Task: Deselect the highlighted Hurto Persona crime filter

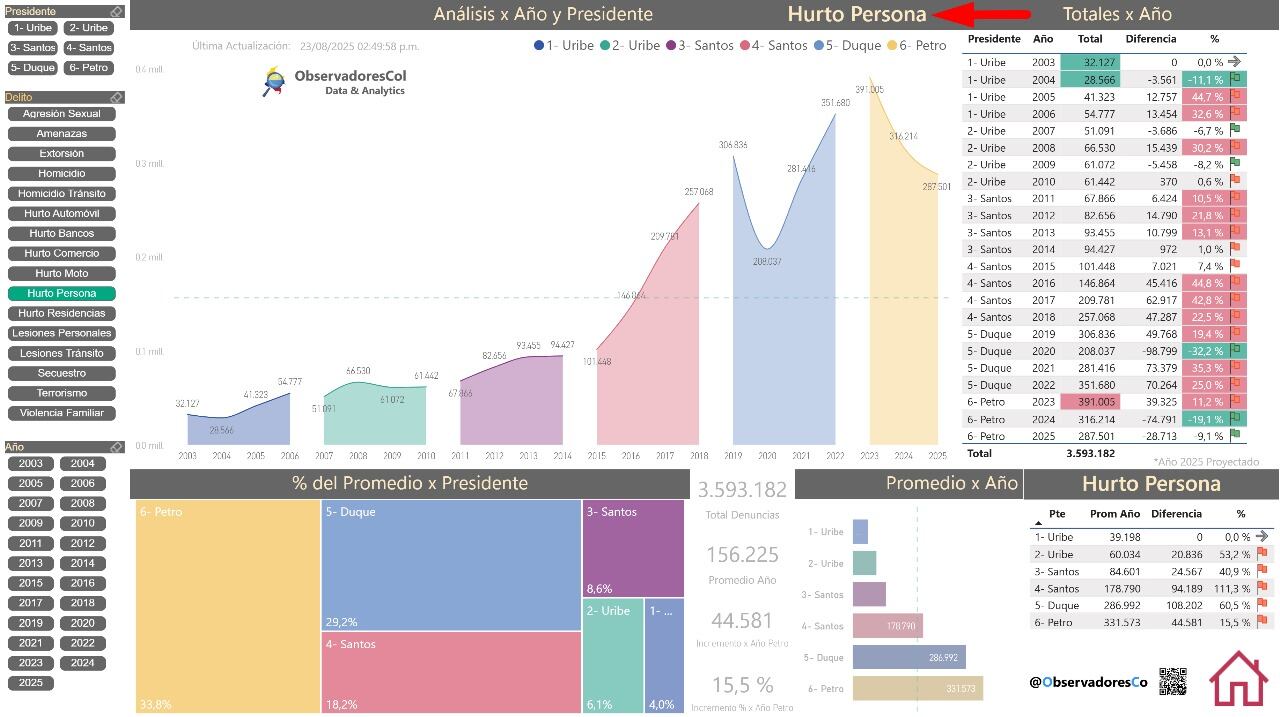Action: tap(62, 294)
